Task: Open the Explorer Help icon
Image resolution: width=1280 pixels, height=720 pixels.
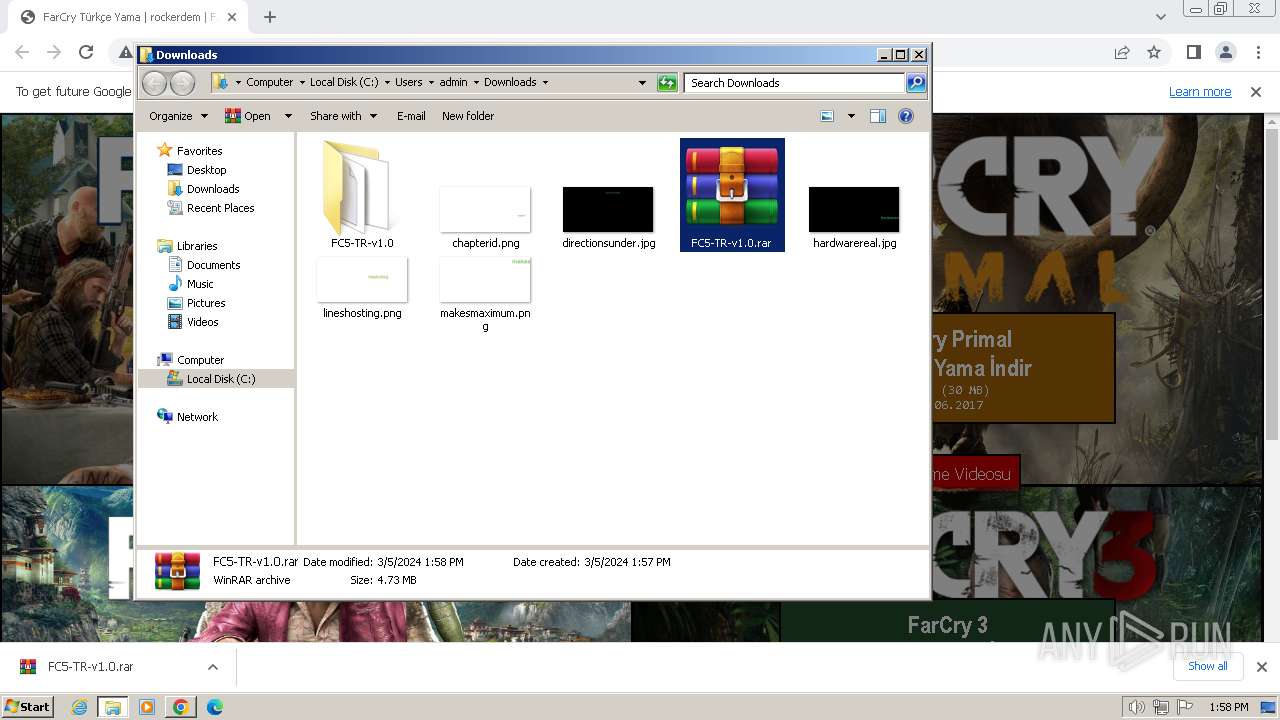Action: click(906, 116)
